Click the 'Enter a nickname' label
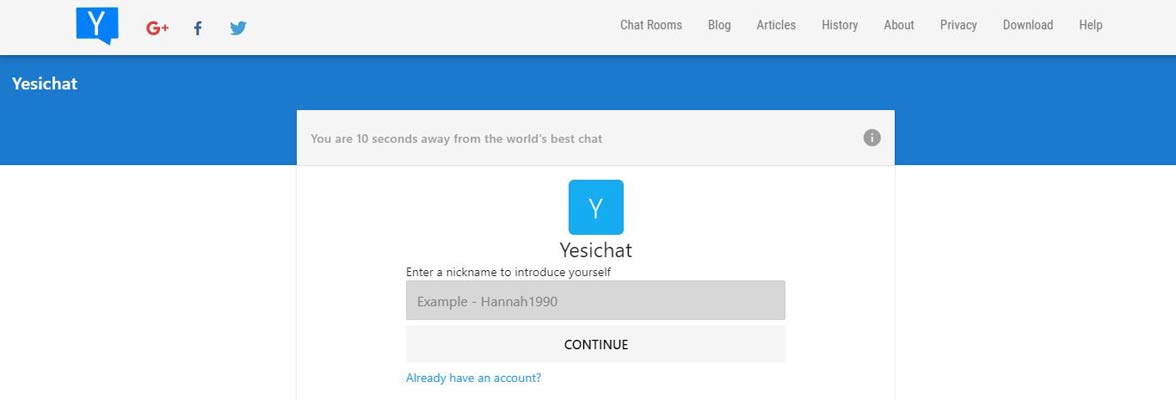 (508, 272)
